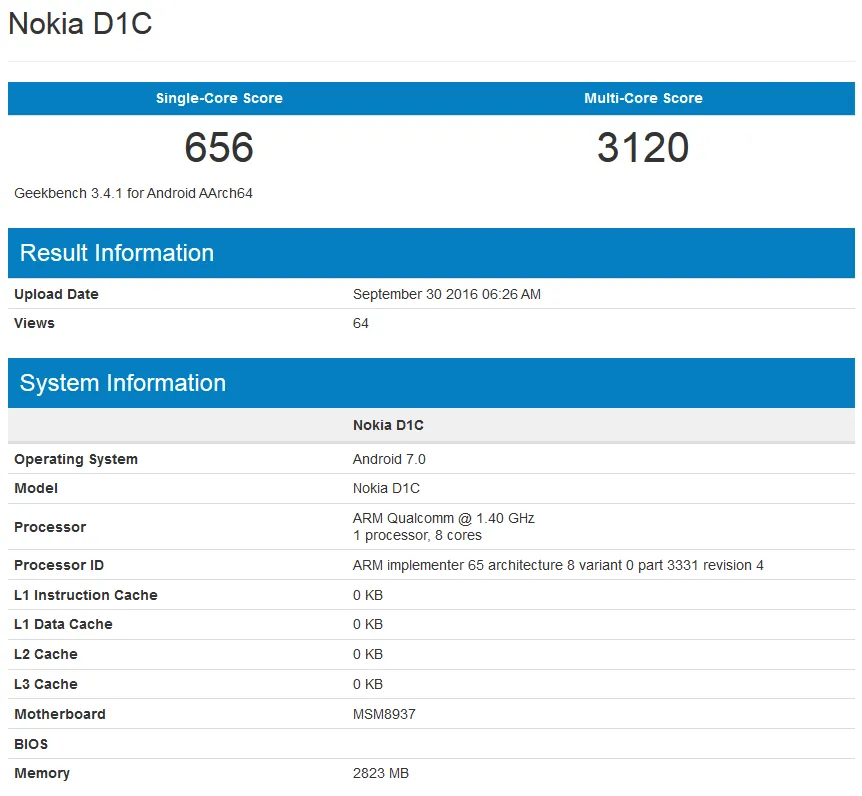
Task: Click the System Information section header
Action: pos(123,383)
